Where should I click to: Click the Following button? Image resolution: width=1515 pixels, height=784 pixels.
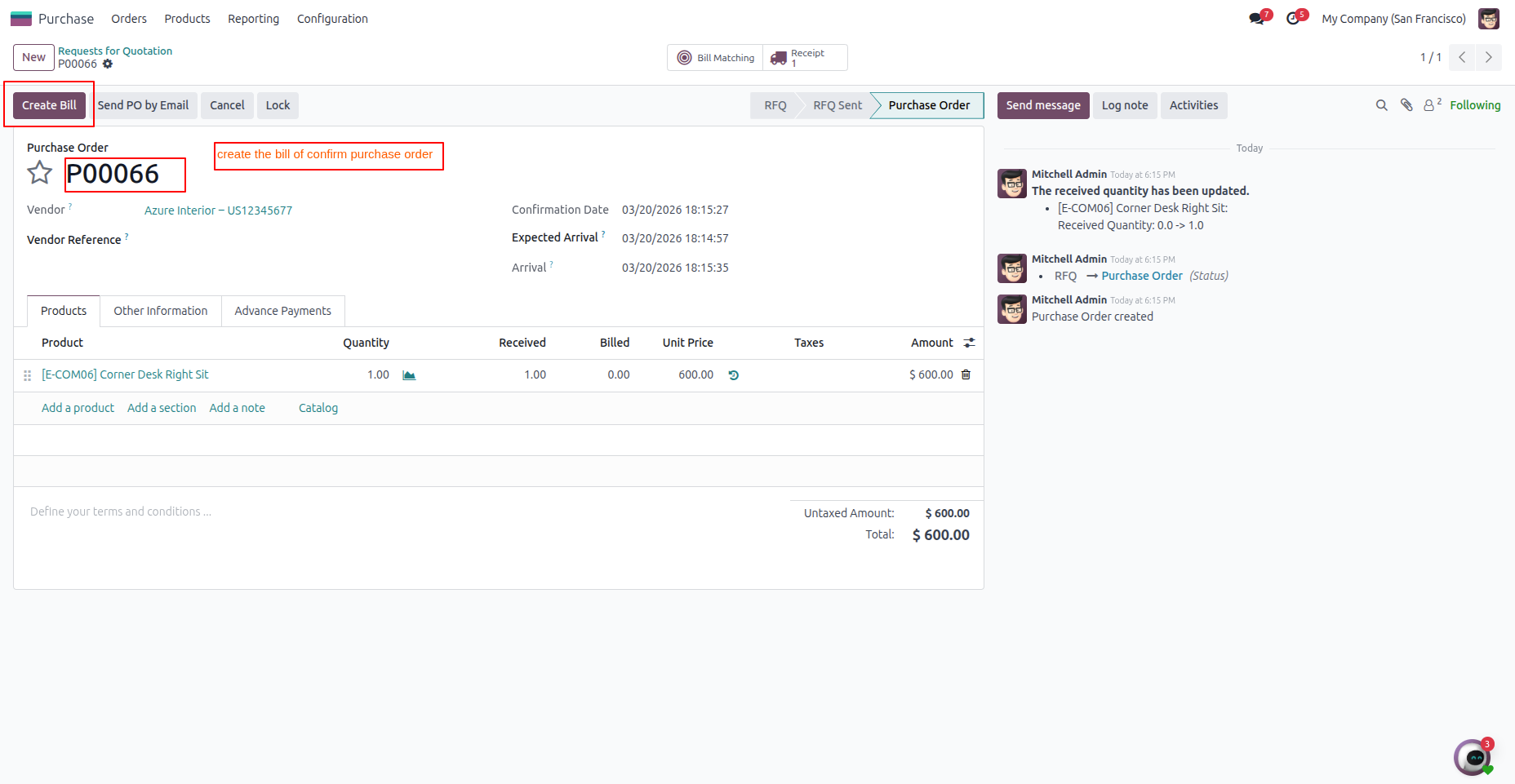click(x=1475, y=105)
